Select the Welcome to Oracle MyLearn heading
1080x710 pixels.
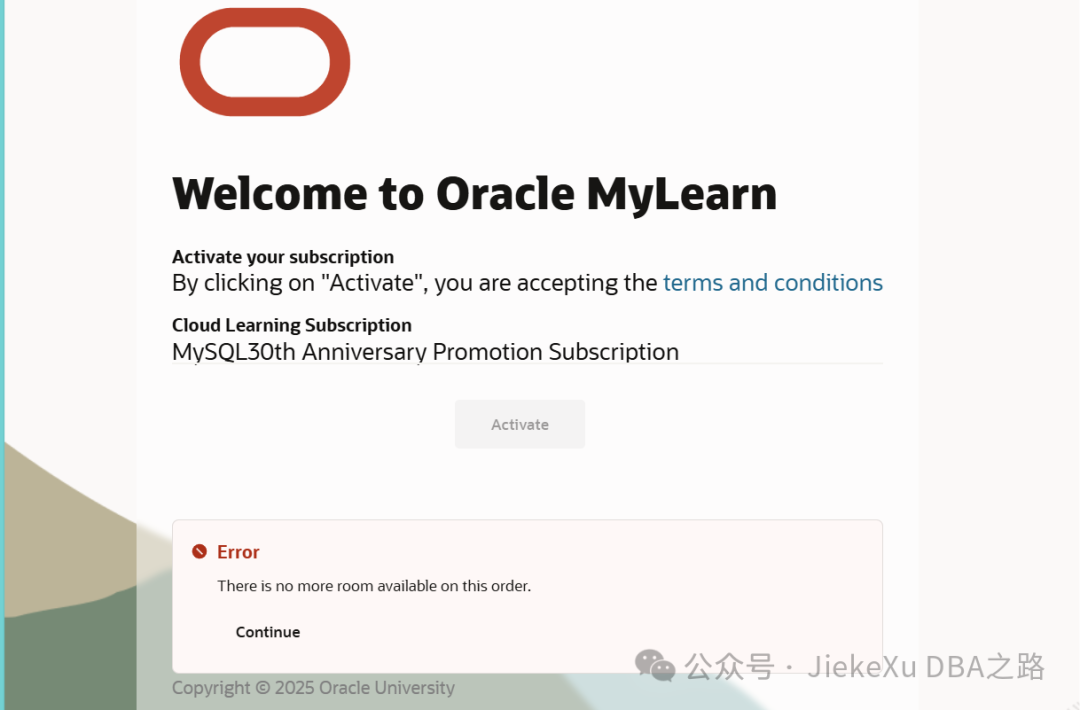pyautogui.click(x=474, y=193)
